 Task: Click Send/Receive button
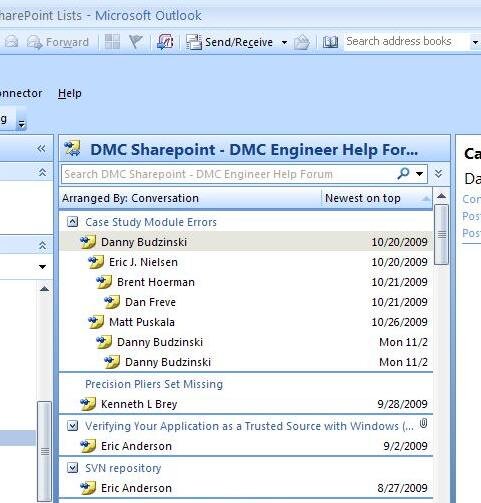[230, 42]
